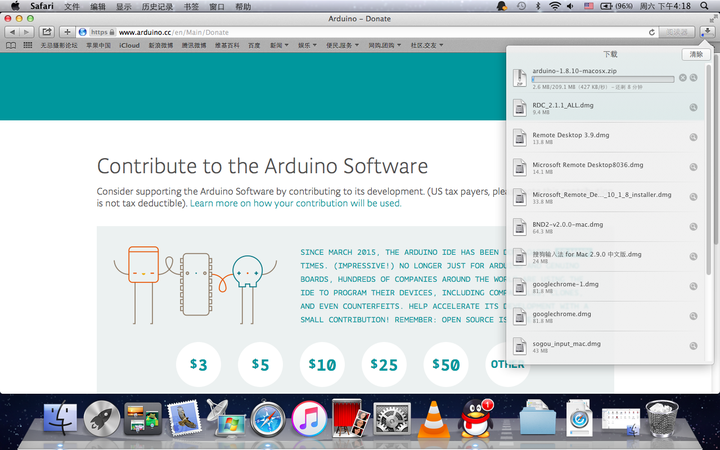Select the Microsoft_Remote_De..._10_1_8_installer.dmg row
This screenshot has height=450, width=720.
click(605, 197)
